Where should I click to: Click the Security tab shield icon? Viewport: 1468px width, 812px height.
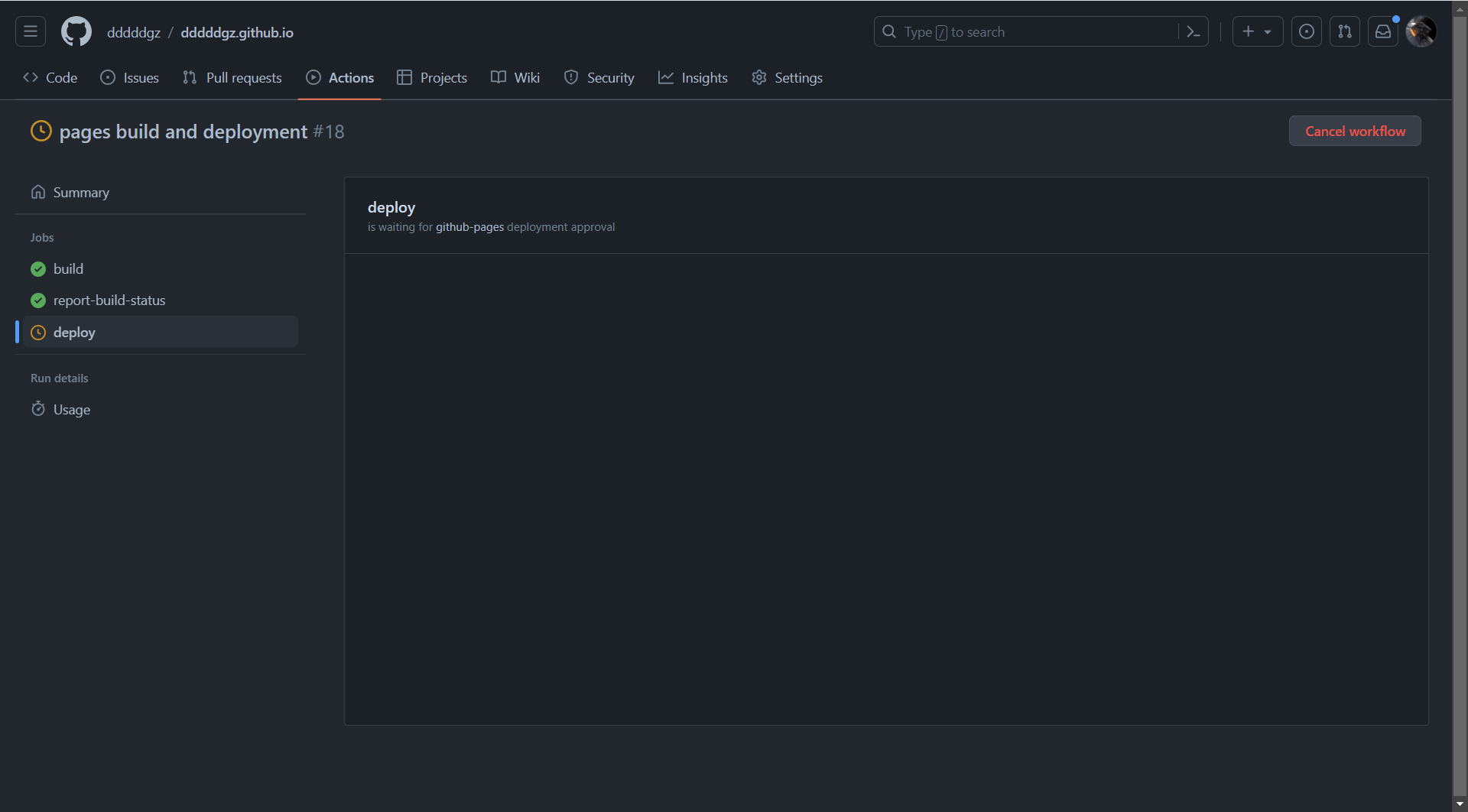(571, 77)
